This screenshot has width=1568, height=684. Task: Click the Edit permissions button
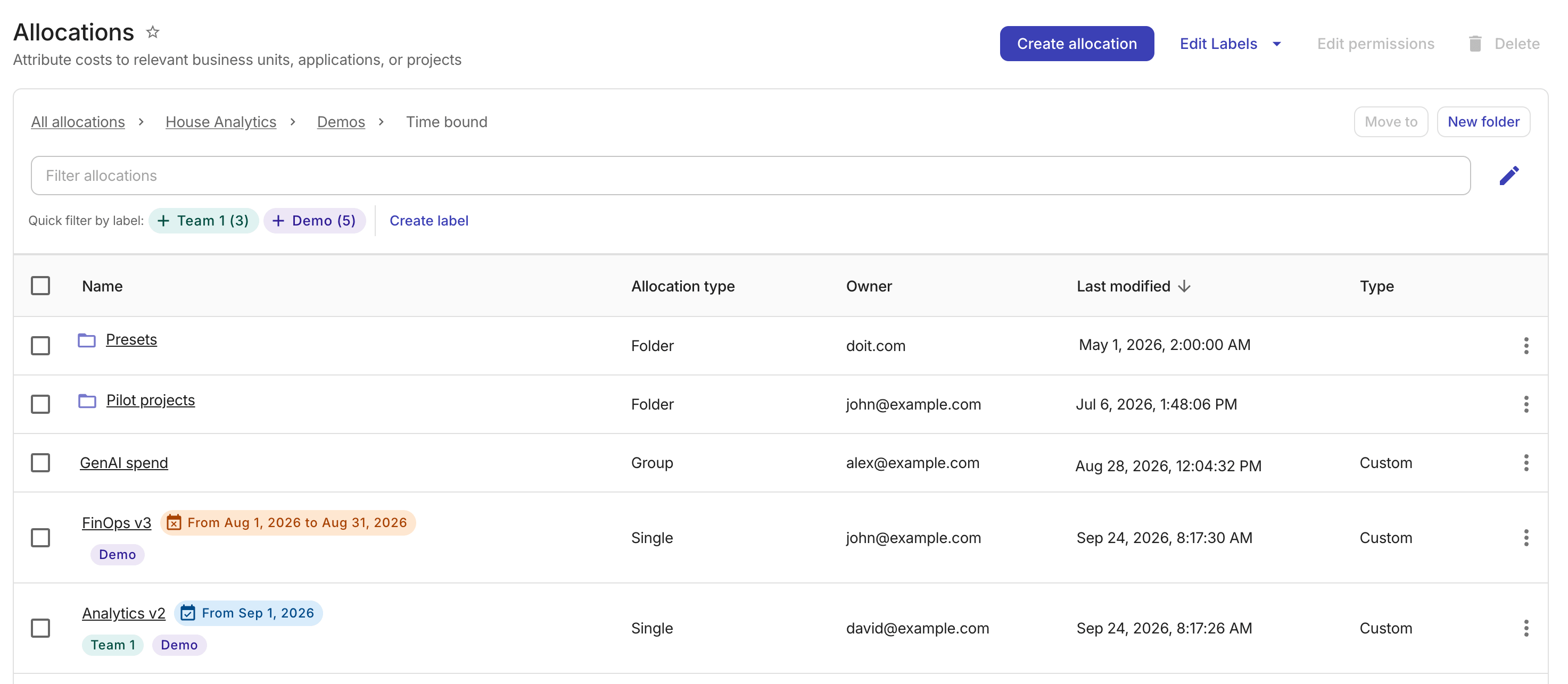[x=1376, y=44]
